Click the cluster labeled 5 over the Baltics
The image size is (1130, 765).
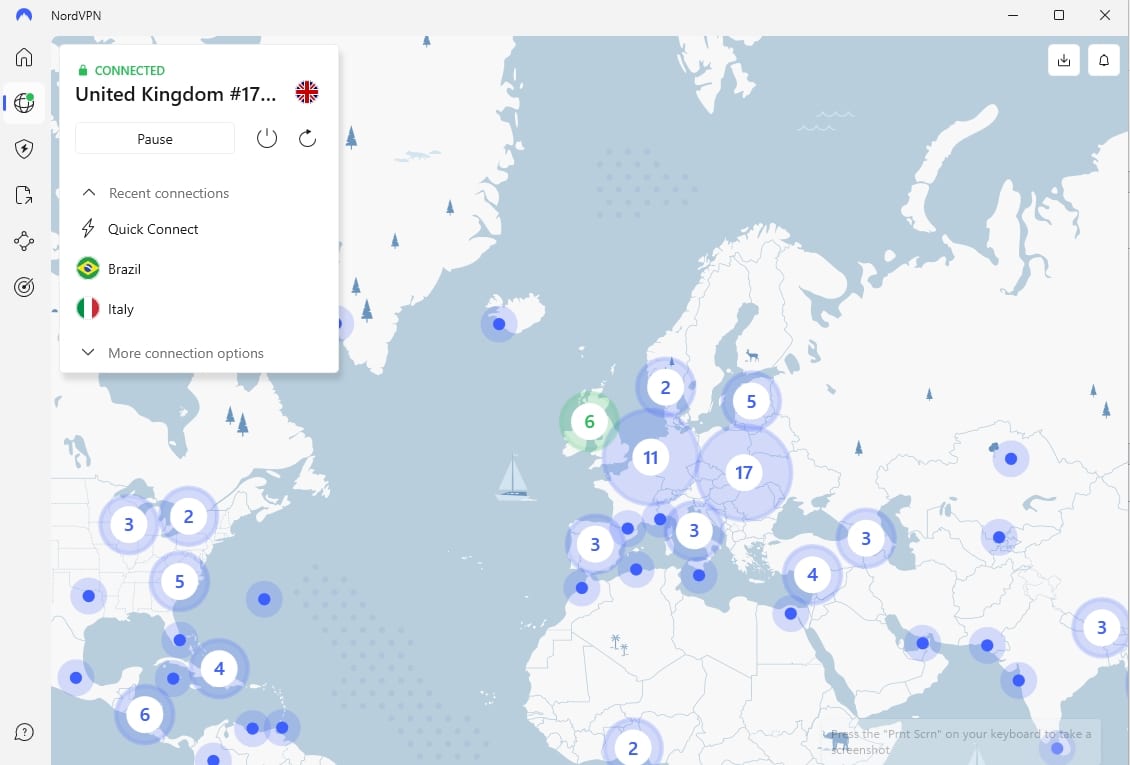(751, 401)
